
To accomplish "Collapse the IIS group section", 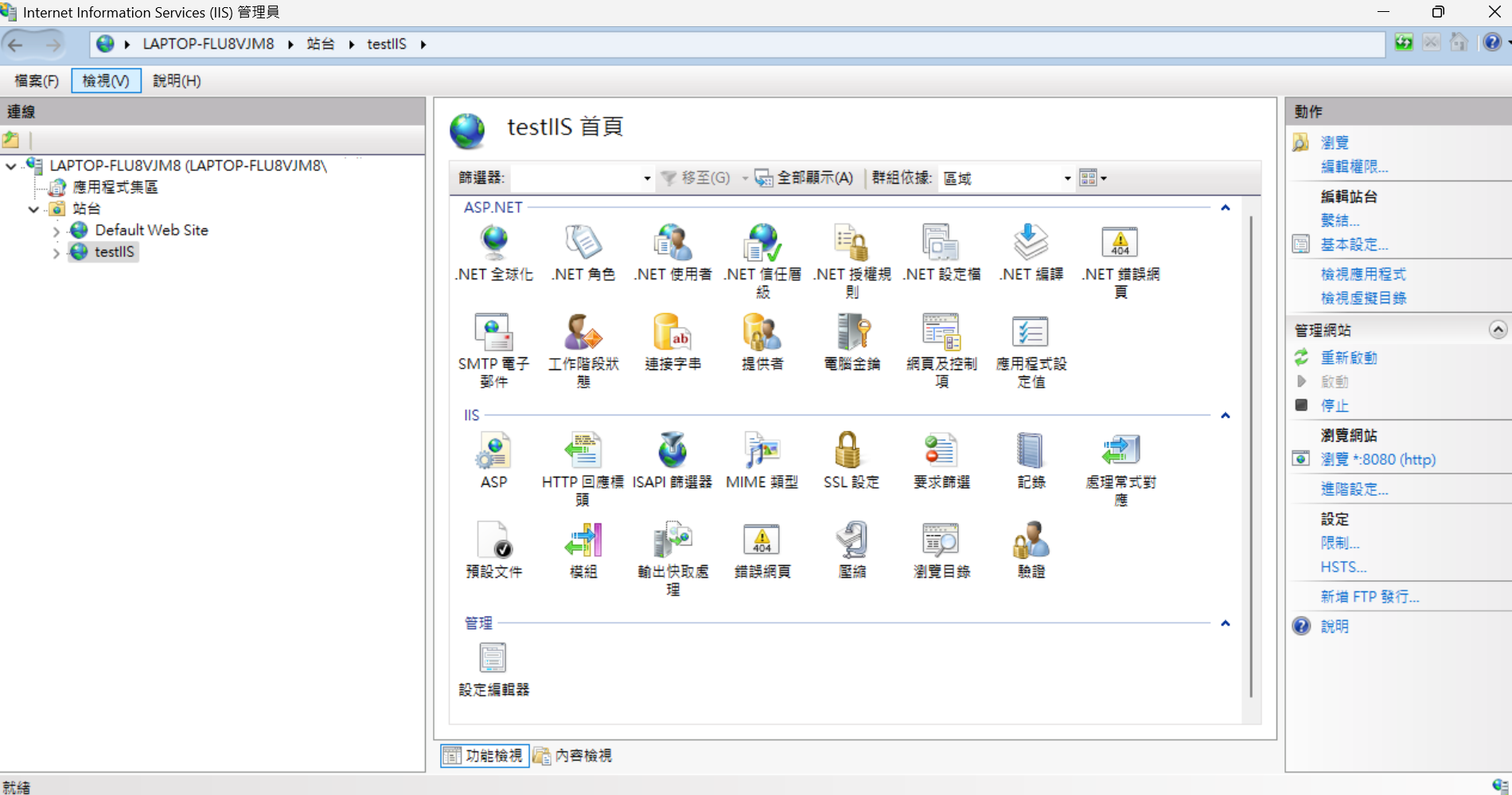I will pos(1226,415).
